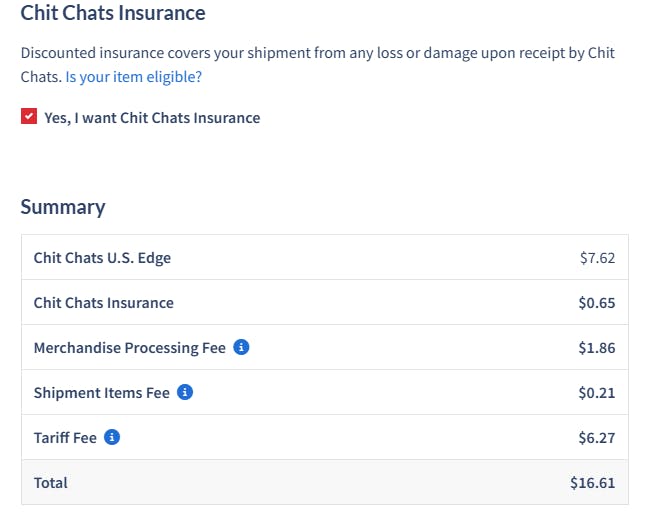
Task: Select Chit Chats Insurance row in Summary table
Action: 104,303
